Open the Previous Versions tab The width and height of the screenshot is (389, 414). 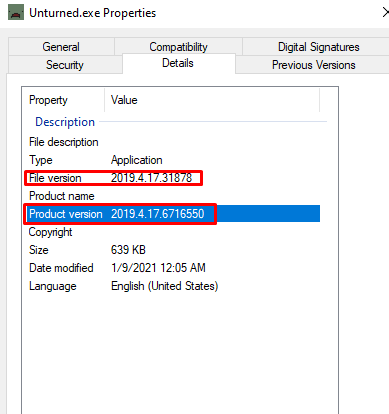(313, 65)
